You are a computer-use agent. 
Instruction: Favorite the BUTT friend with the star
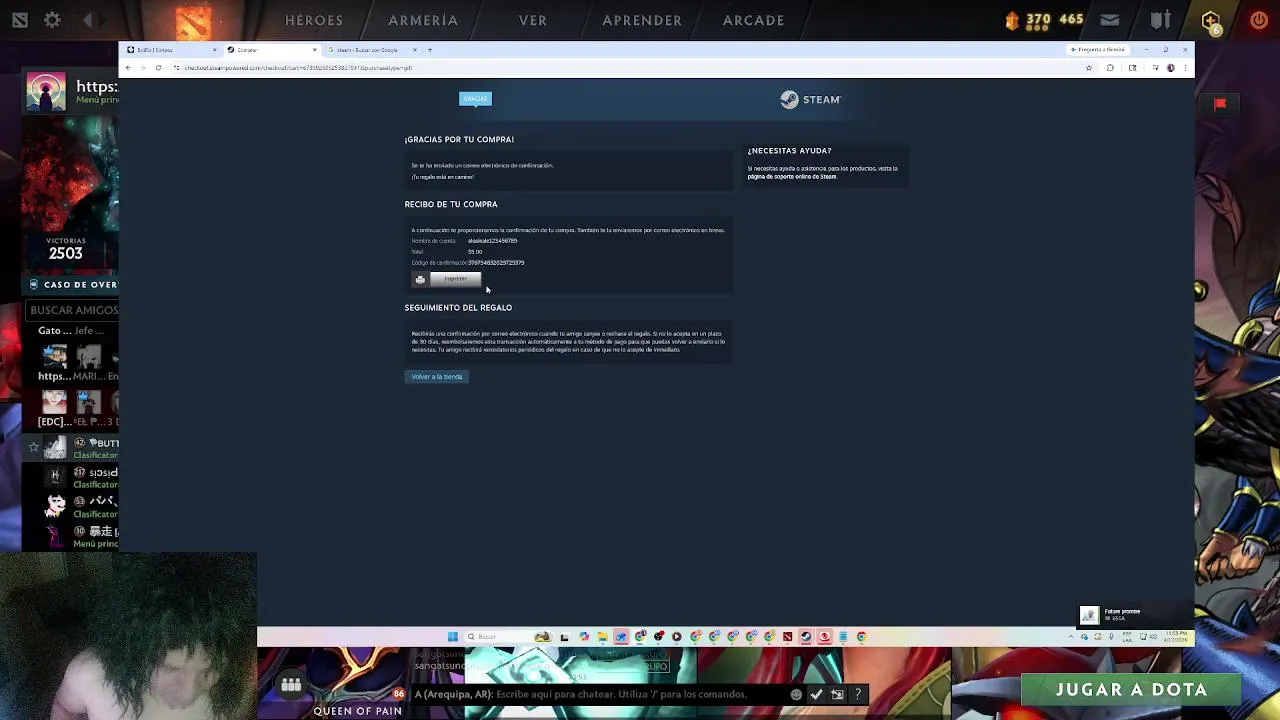(33, 447)
